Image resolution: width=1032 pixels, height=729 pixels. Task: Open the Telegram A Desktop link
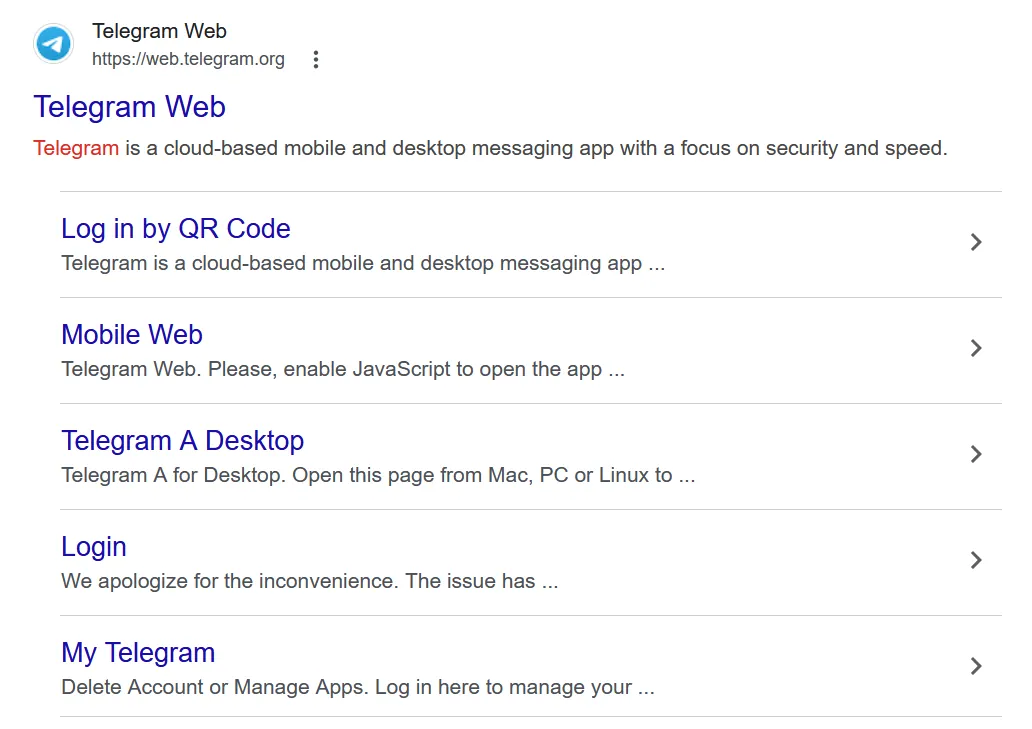click(182, 441)
